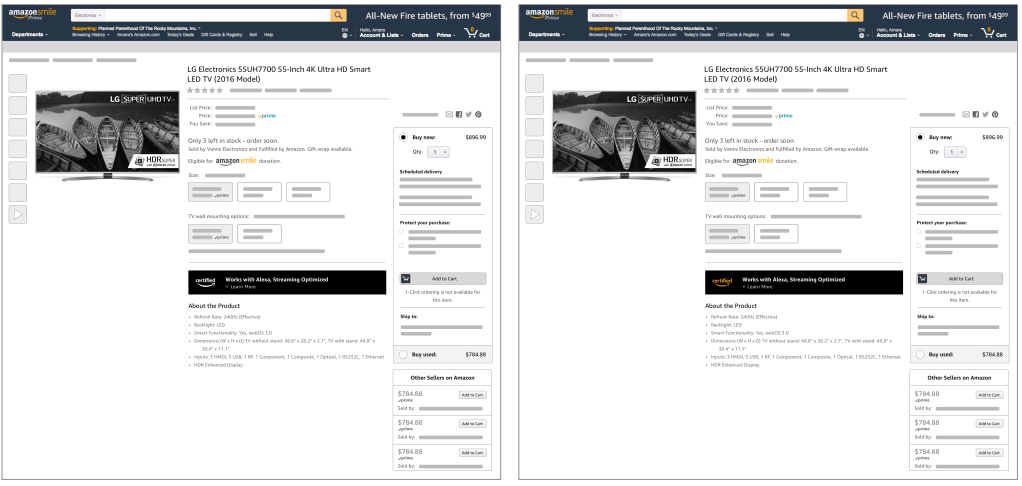Open Orders in the right page nav
The height and width of the screenshot is (486, 1022).
(x=937, y=35)
